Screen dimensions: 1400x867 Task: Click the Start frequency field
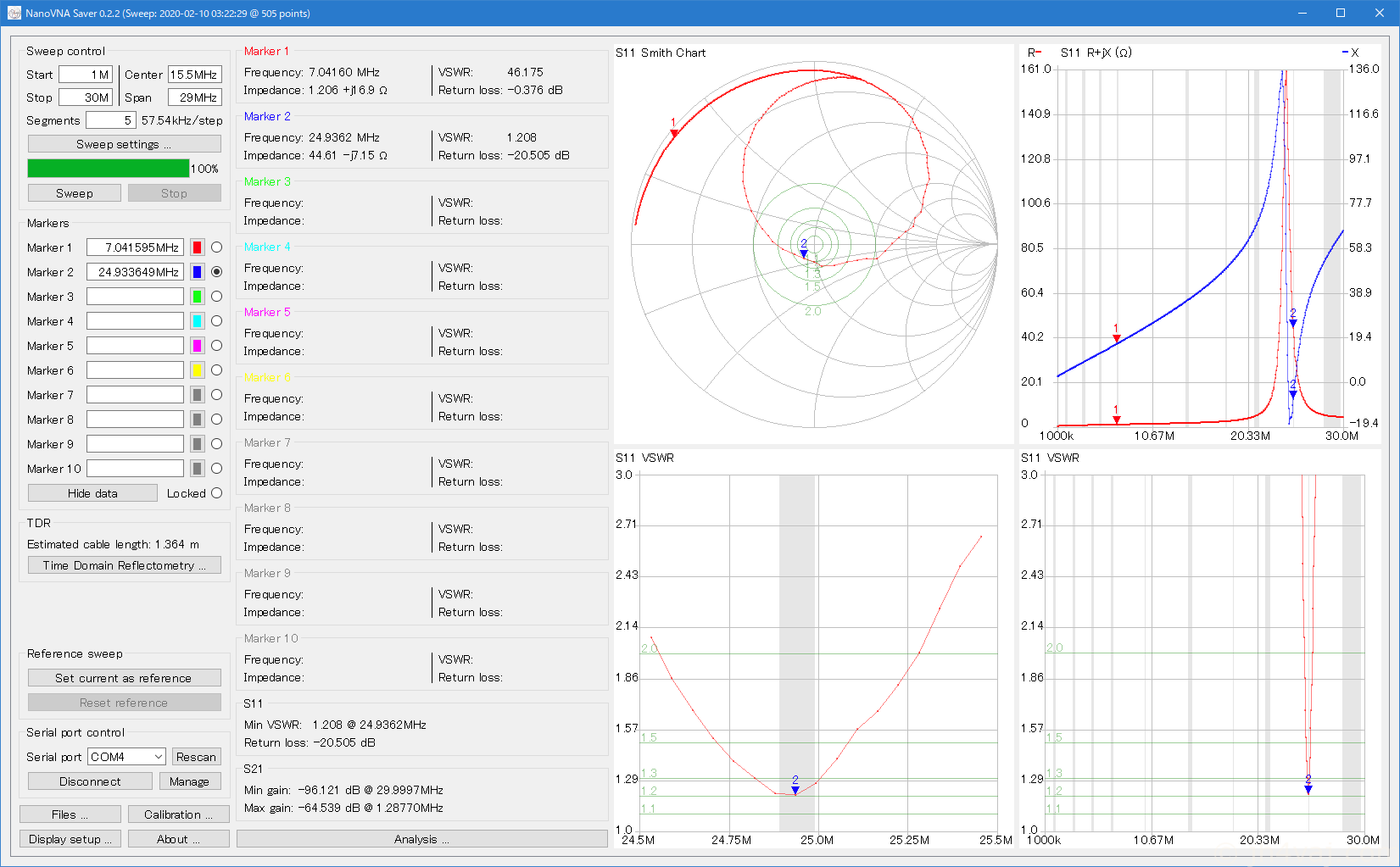click(85, 75)
